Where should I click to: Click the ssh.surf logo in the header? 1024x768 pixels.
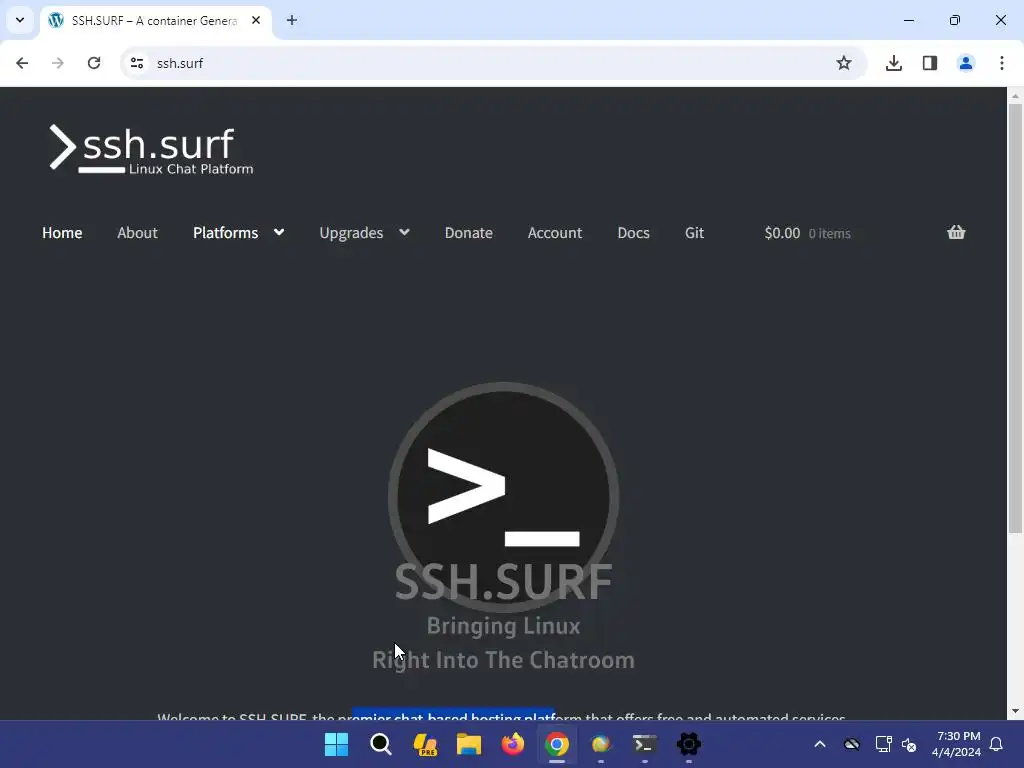pos(152,149)
